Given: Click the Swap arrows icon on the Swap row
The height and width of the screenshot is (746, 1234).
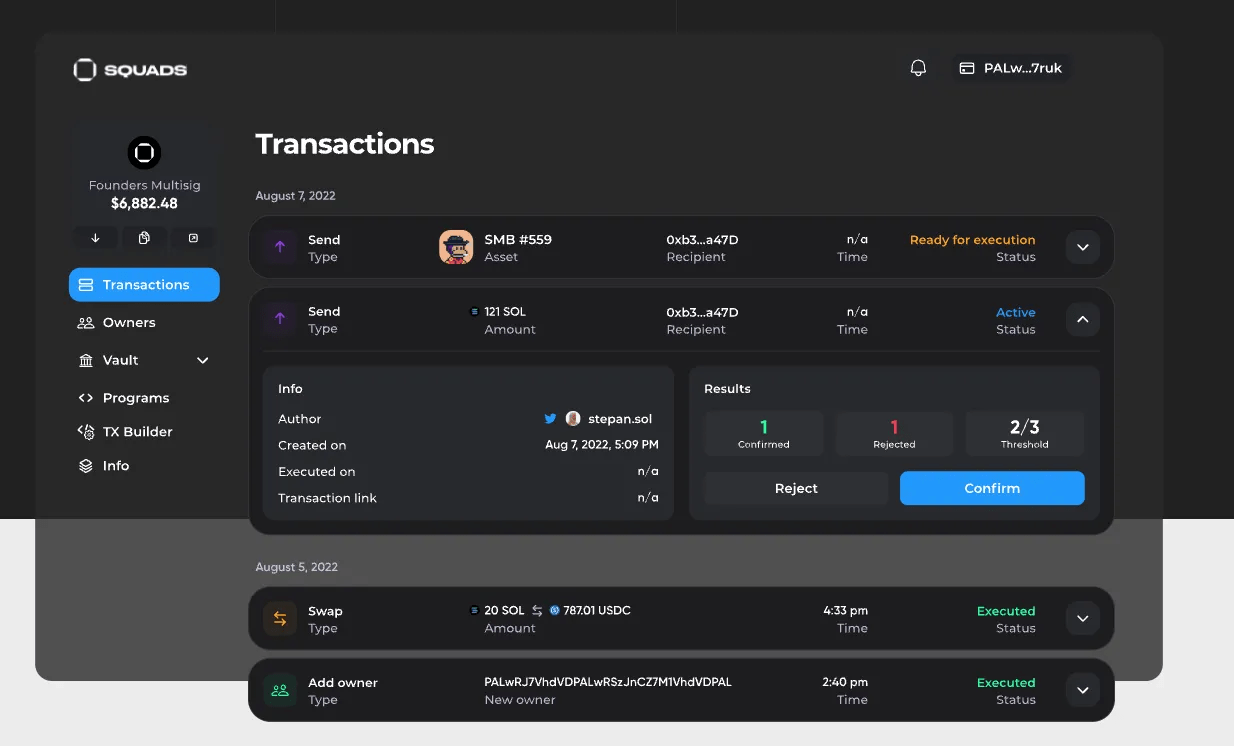Looking at the screenshot, I should pos(279,618).
